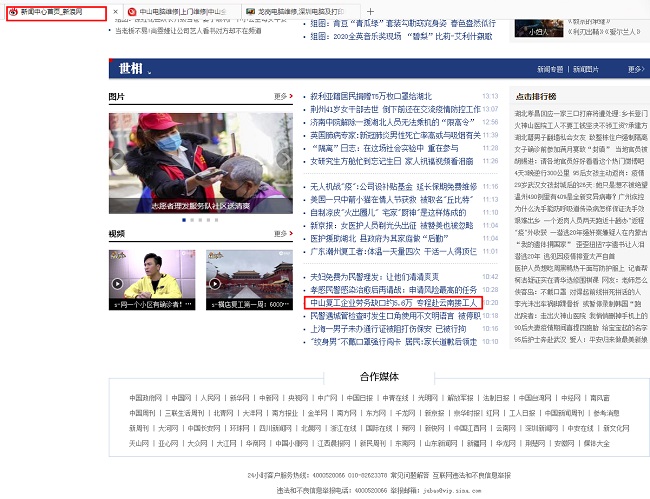
Task: Click the 世相 section title
Action: click(131, 68)
